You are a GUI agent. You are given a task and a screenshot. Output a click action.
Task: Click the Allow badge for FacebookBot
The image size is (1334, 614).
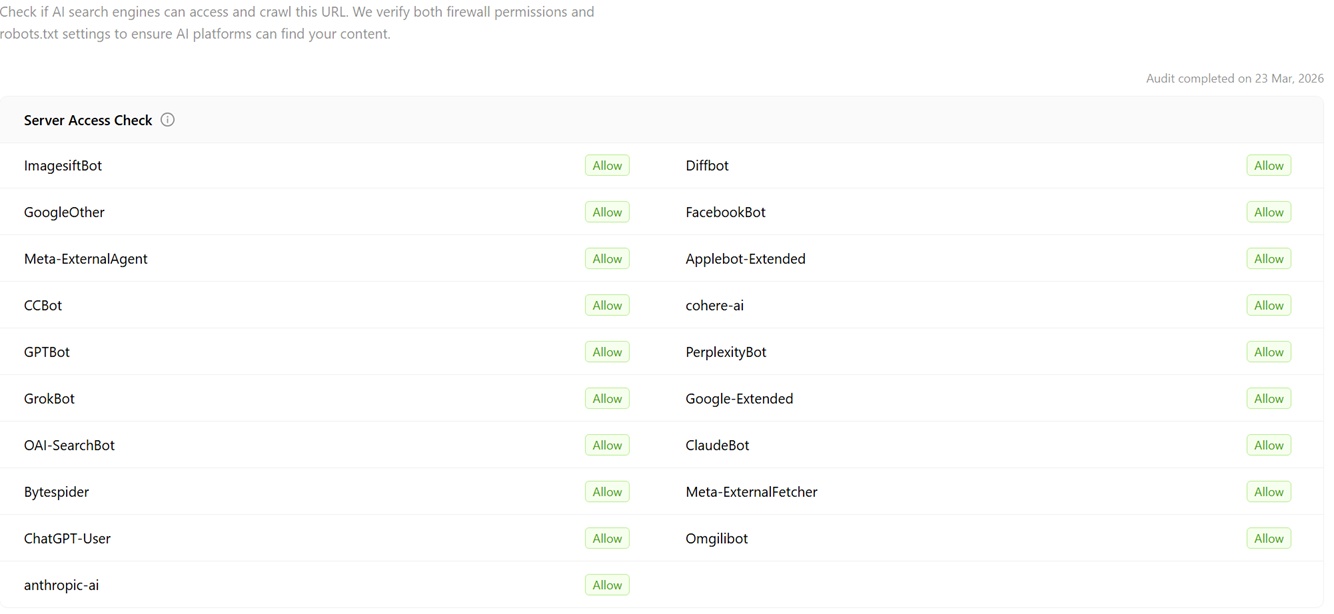click(1268, 212)
